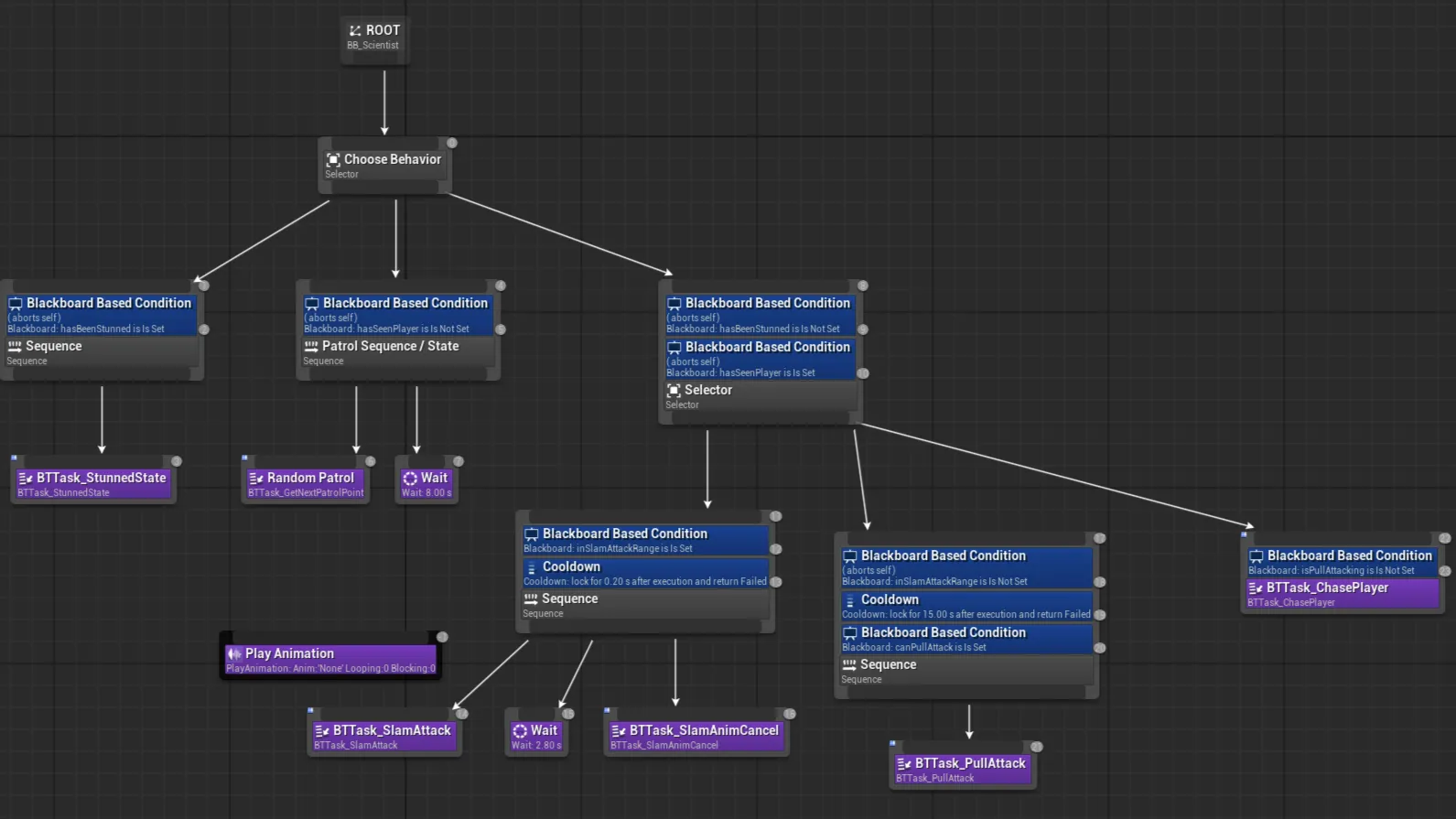Click the canPullAttack is Set condition
The height and width of the screenshot is (819, 1456).
tap(965, 639)
